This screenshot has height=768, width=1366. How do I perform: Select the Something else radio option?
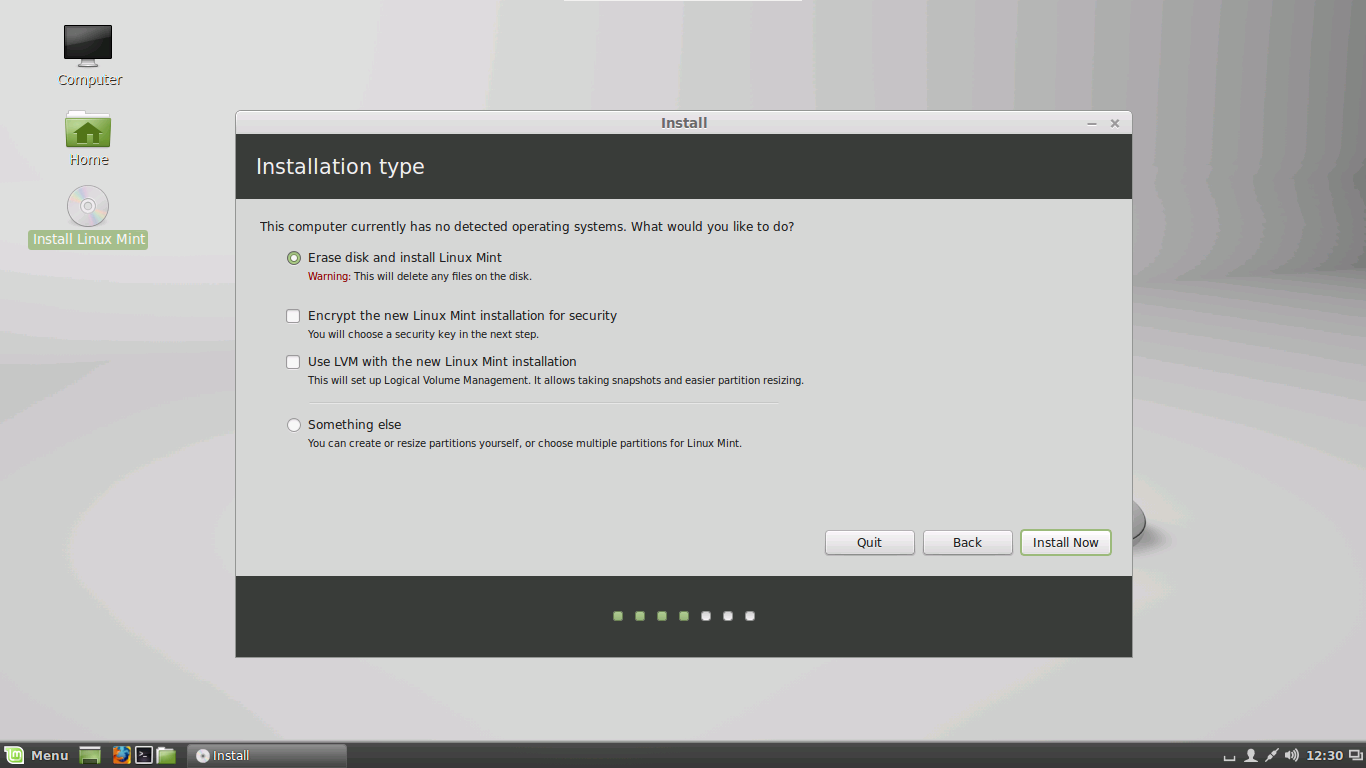294,425
